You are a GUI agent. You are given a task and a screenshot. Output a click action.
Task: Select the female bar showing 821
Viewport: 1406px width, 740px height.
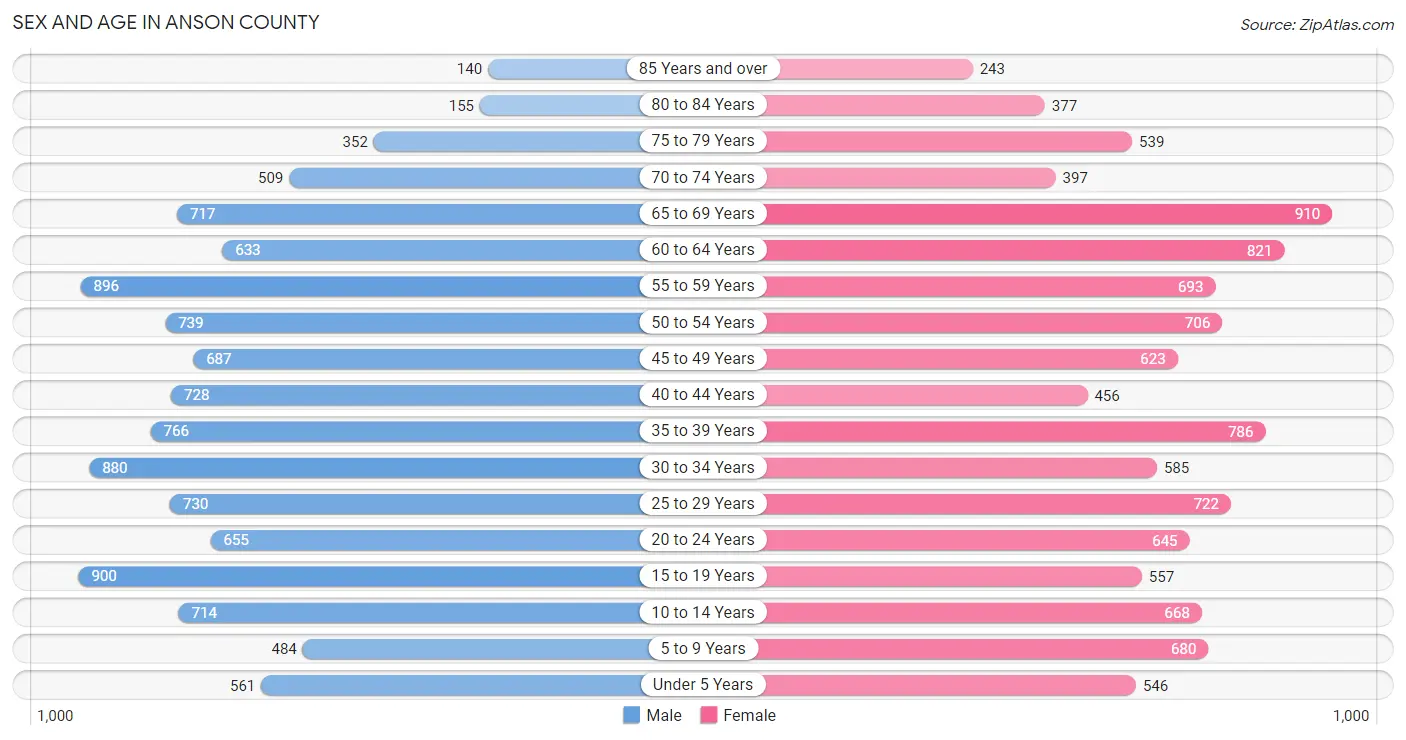(992, 250)
